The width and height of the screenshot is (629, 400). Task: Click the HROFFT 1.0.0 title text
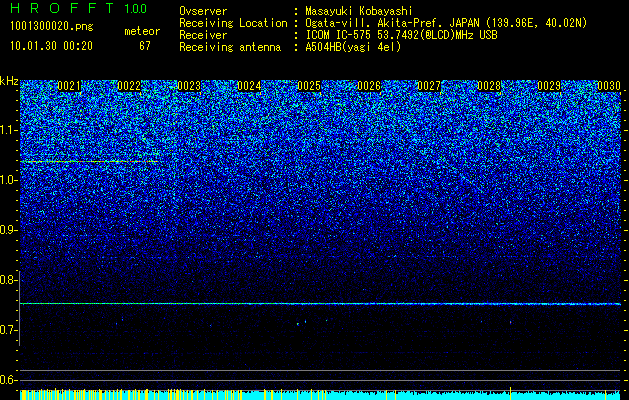click(79, 8)
